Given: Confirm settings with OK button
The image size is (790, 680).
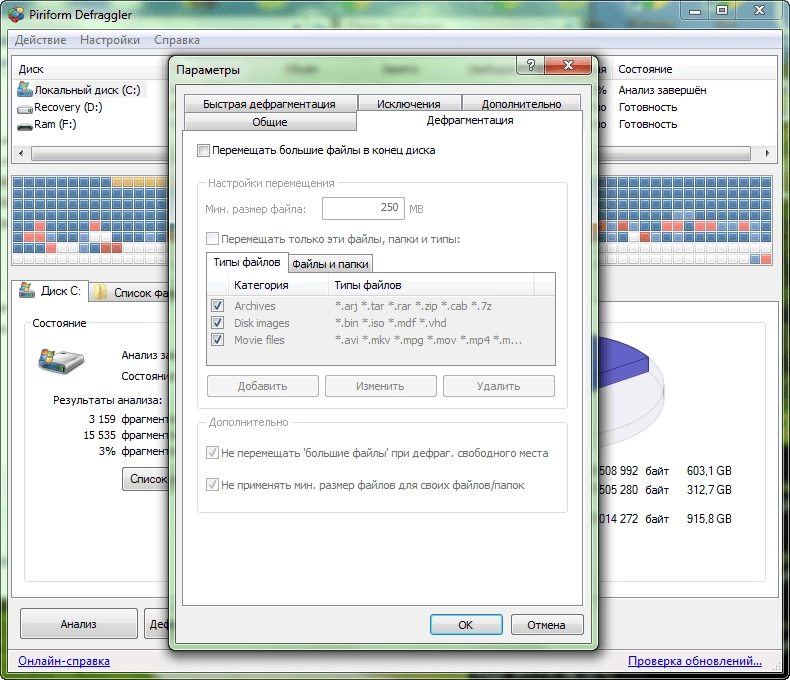Looking at the screenshot, I should coord(466,625).
